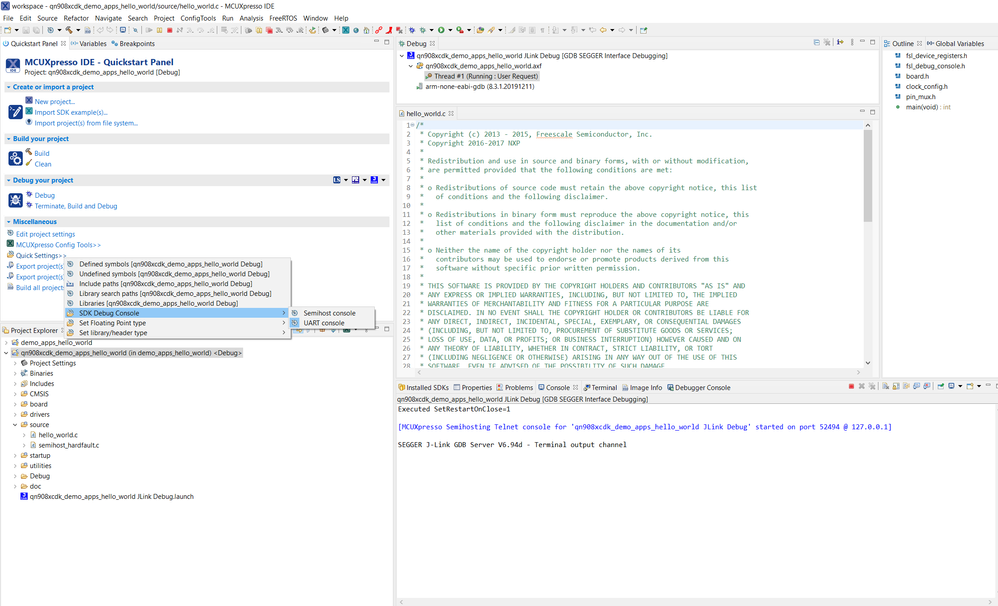Viewport: 998px width, 606px height.
Task: Collapse the Create or import a project section
Action: [9, 87]
